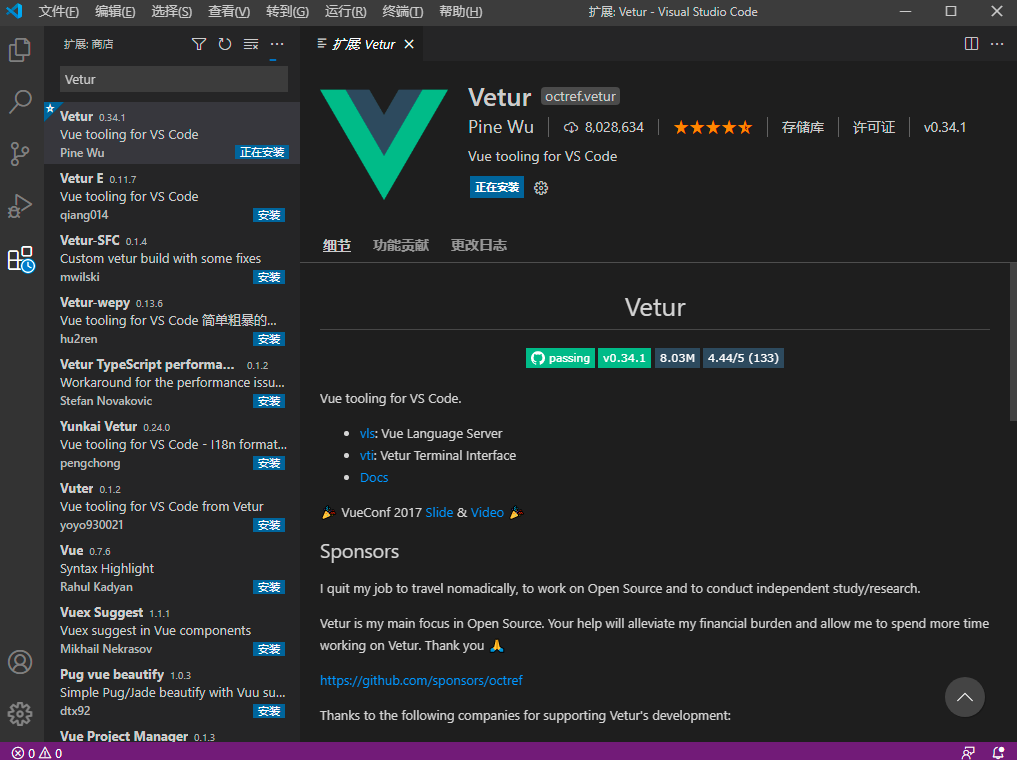Screen dimensions: 1017x760
Task: Click the download count cloud icon
Action: (x=571, y=128)
